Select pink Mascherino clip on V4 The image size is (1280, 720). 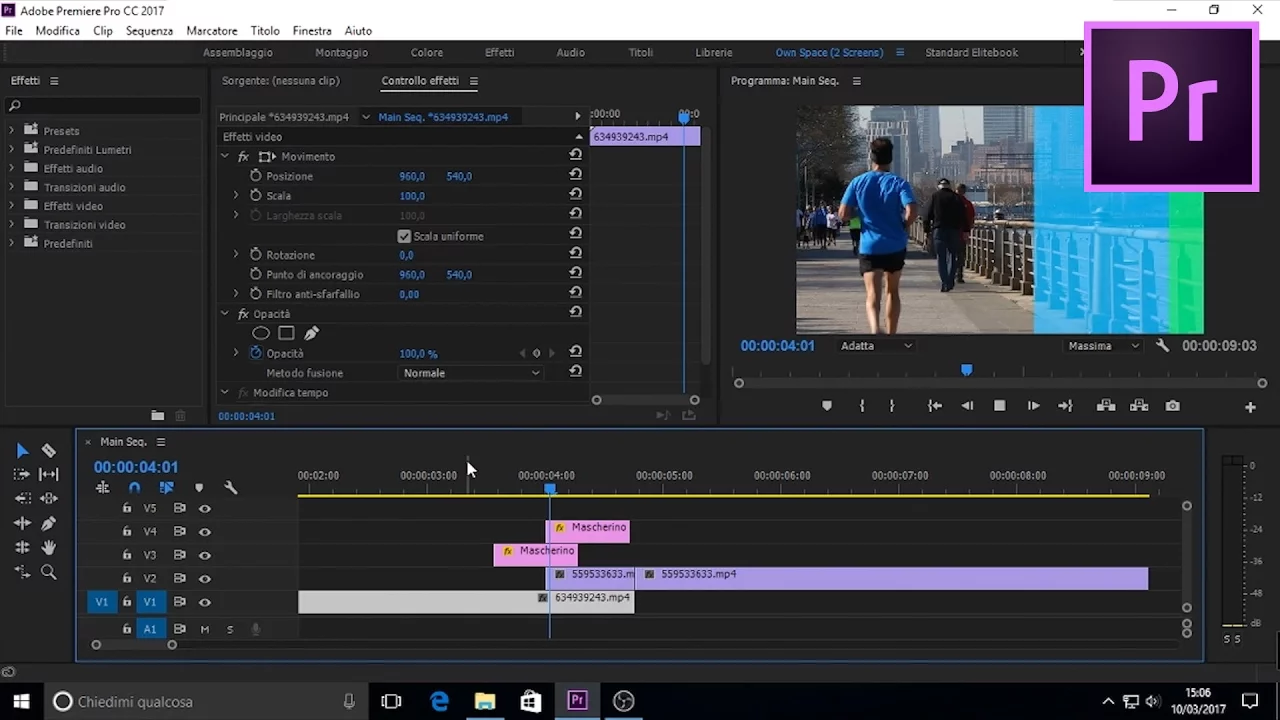pyautogui.click(x=588, y=531)
